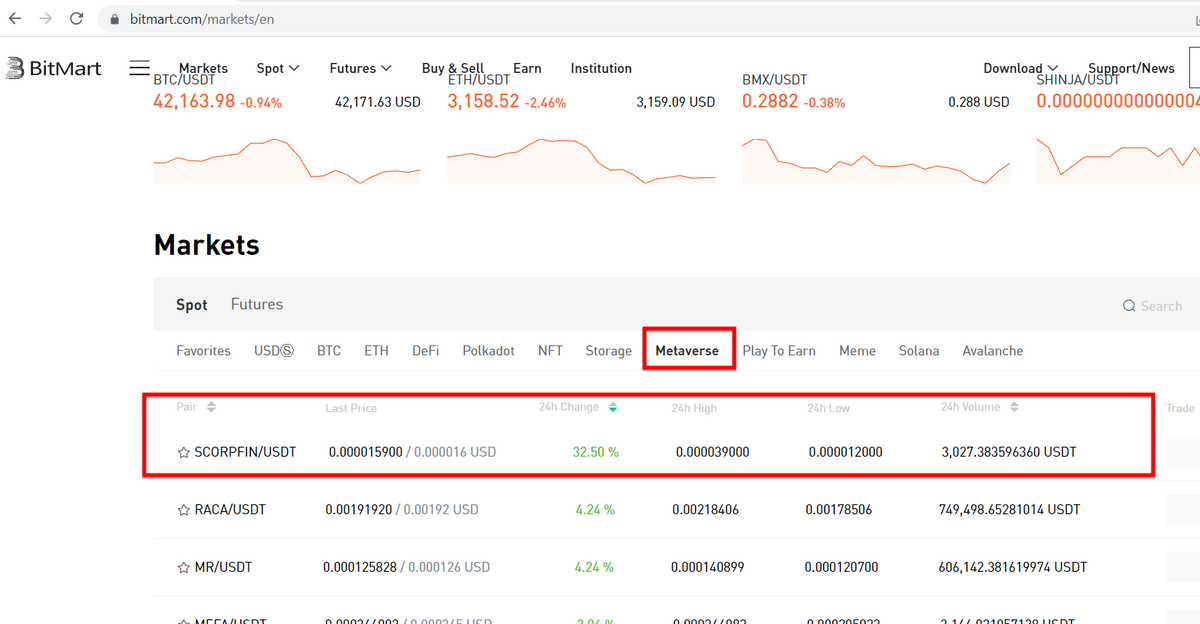Open BMX/USDT ticker chart card
Viewport: 1200px width, 624px height.
[x=876, y=130]
